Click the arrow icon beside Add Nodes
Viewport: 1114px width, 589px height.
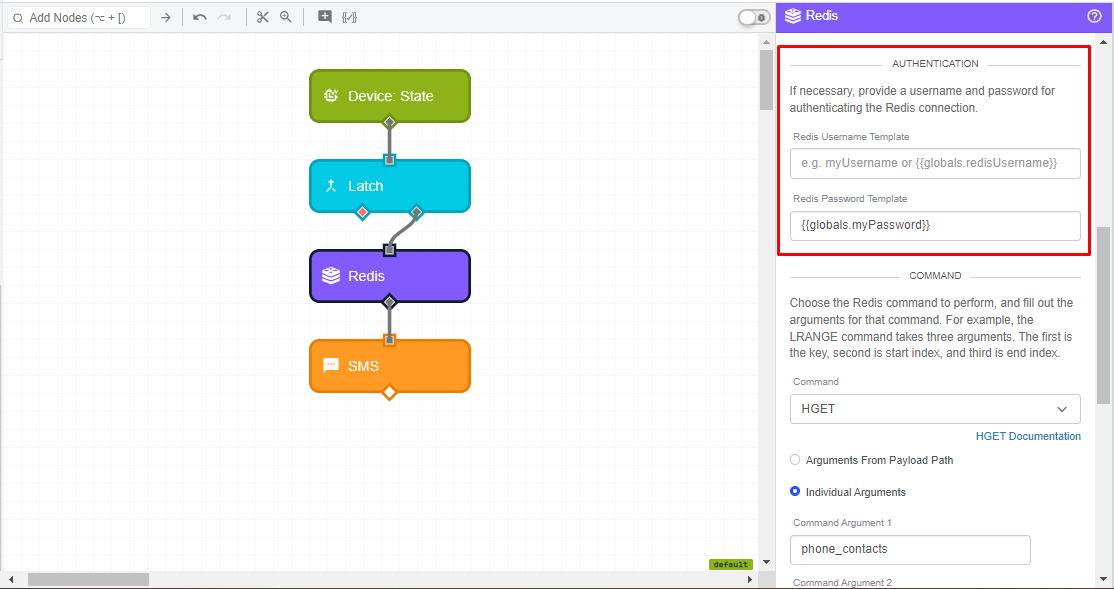point(166,18)
